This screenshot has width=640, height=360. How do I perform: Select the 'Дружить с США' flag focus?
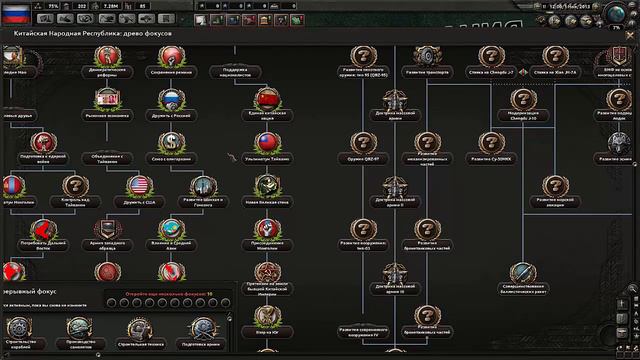[x=139, y=187]
